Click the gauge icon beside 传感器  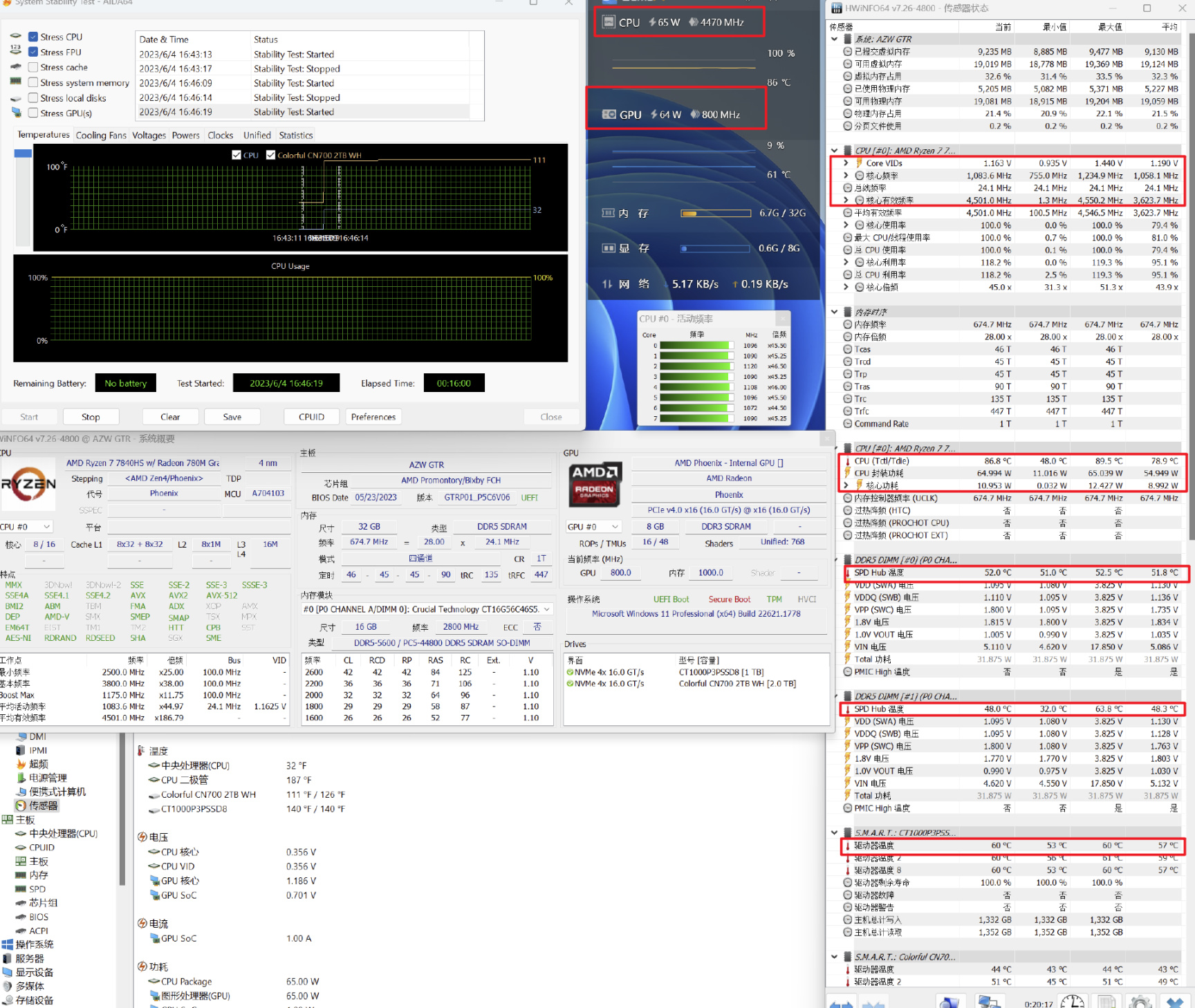pyautogui.click(x=21, y=805)
